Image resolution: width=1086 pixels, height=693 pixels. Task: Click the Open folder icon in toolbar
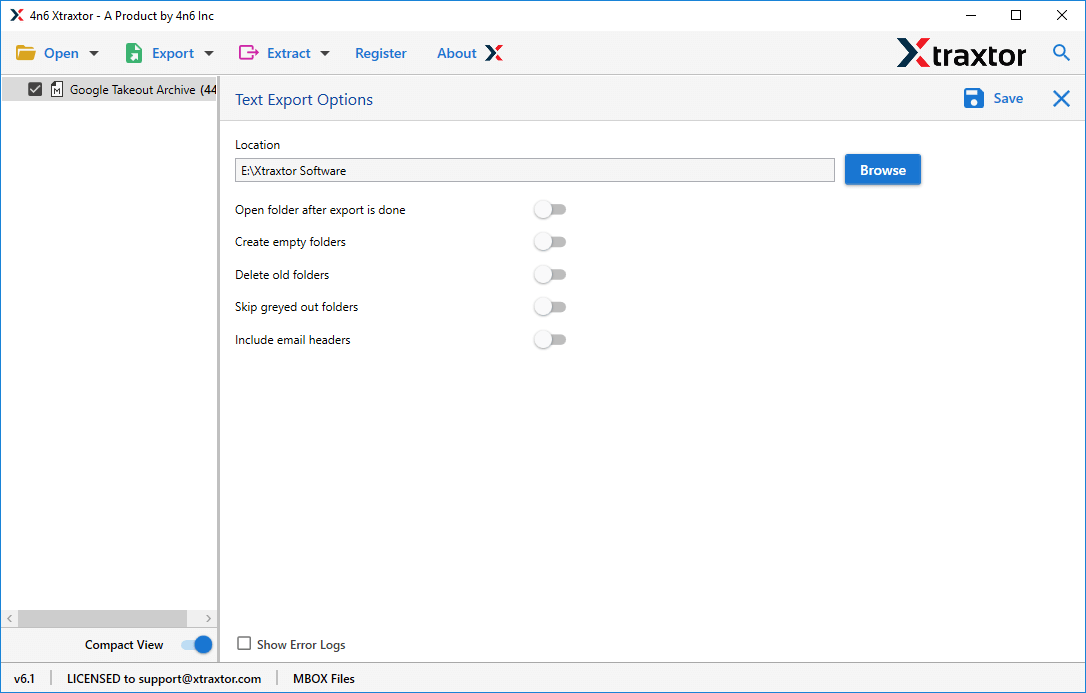(x=26, y=53)
